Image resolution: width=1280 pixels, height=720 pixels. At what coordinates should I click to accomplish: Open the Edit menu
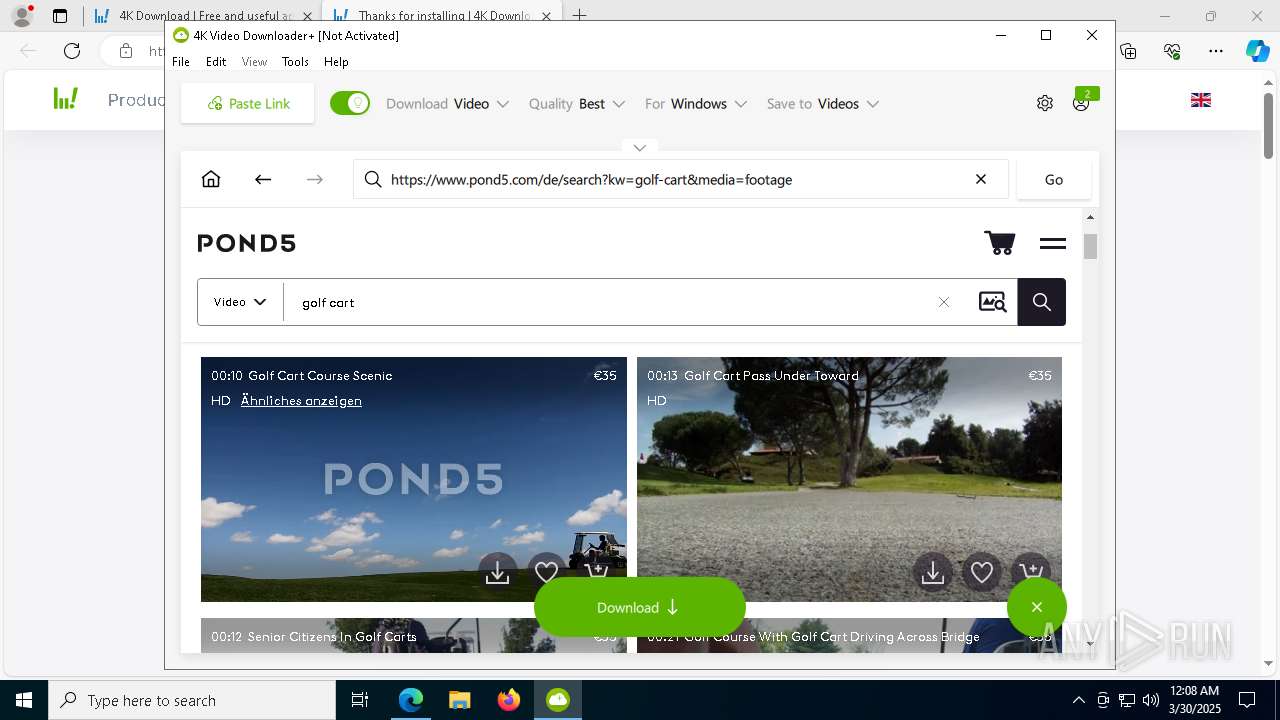(216, 62)
